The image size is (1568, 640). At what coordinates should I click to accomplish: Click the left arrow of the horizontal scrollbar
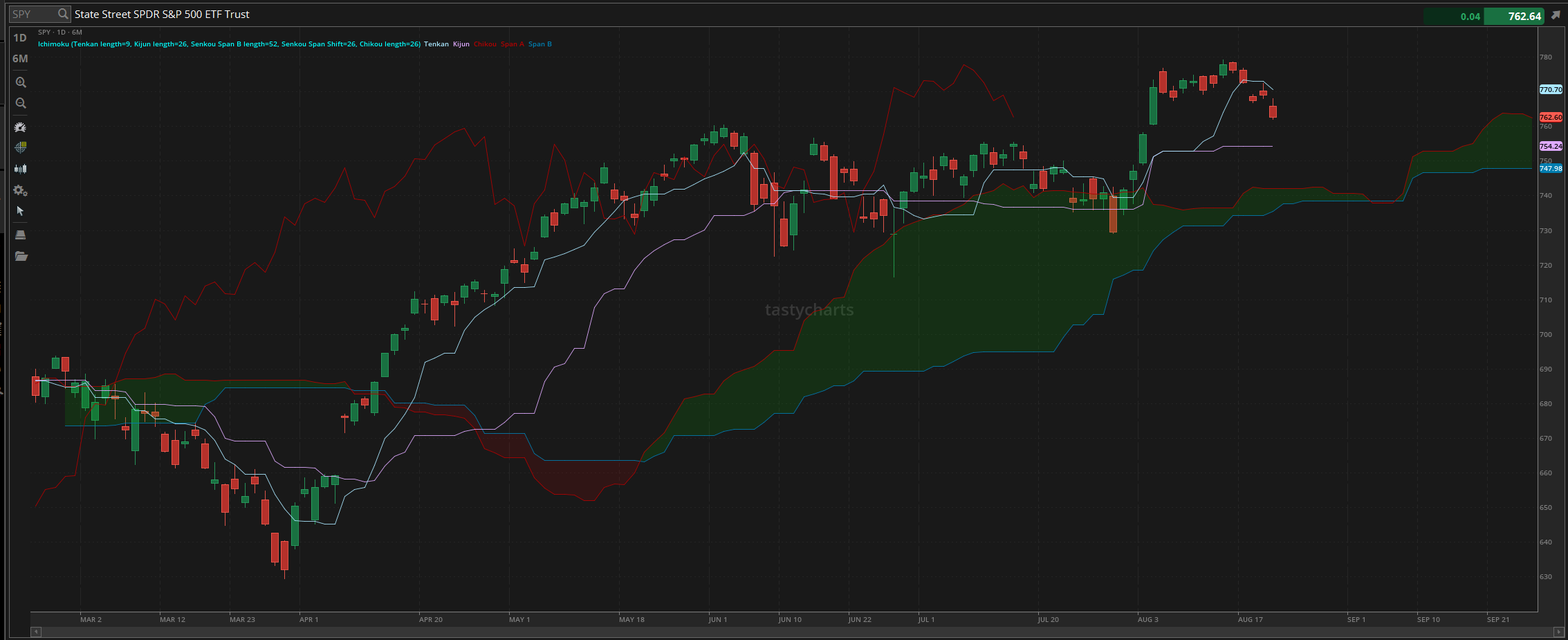coord(36,631)
